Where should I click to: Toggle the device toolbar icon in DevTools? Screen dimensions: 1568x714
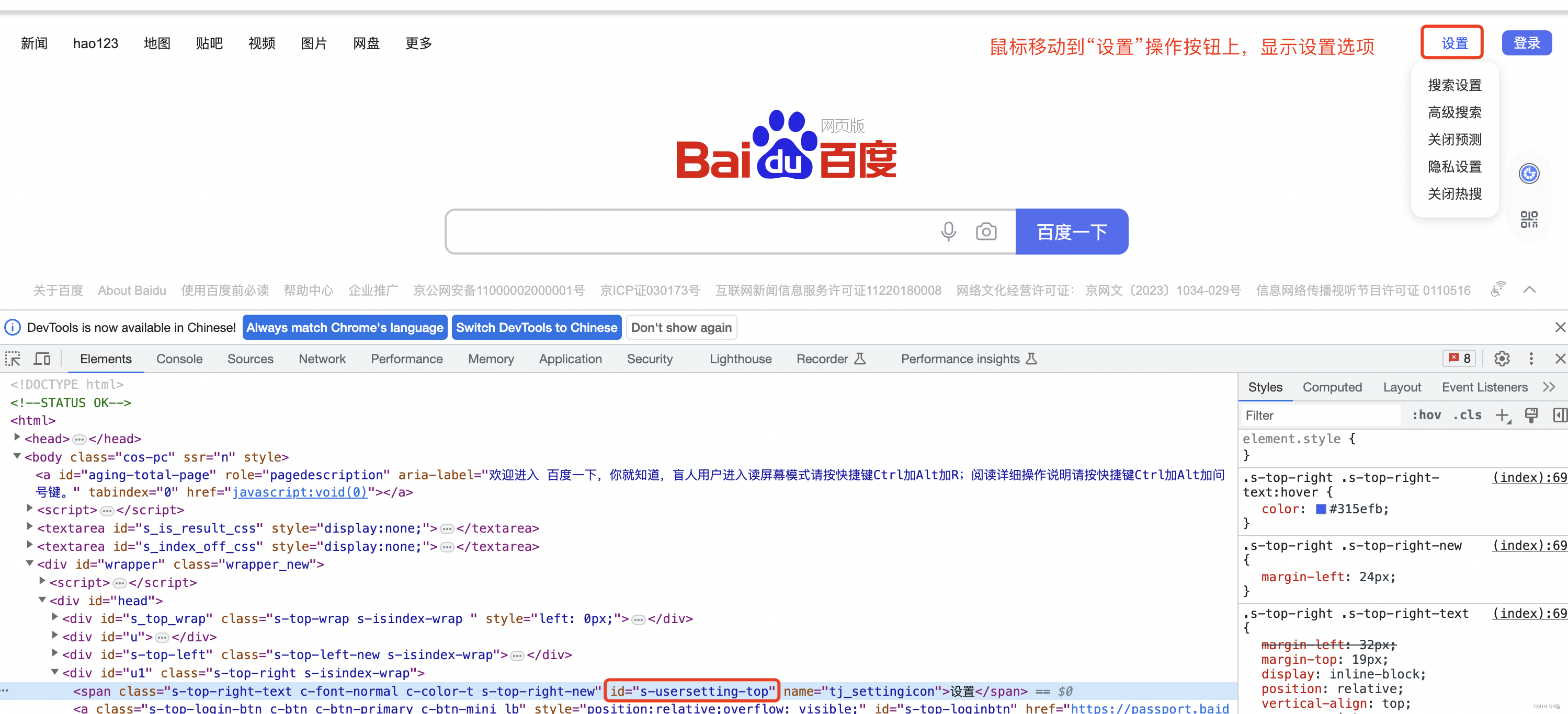(x=42, y=359)
